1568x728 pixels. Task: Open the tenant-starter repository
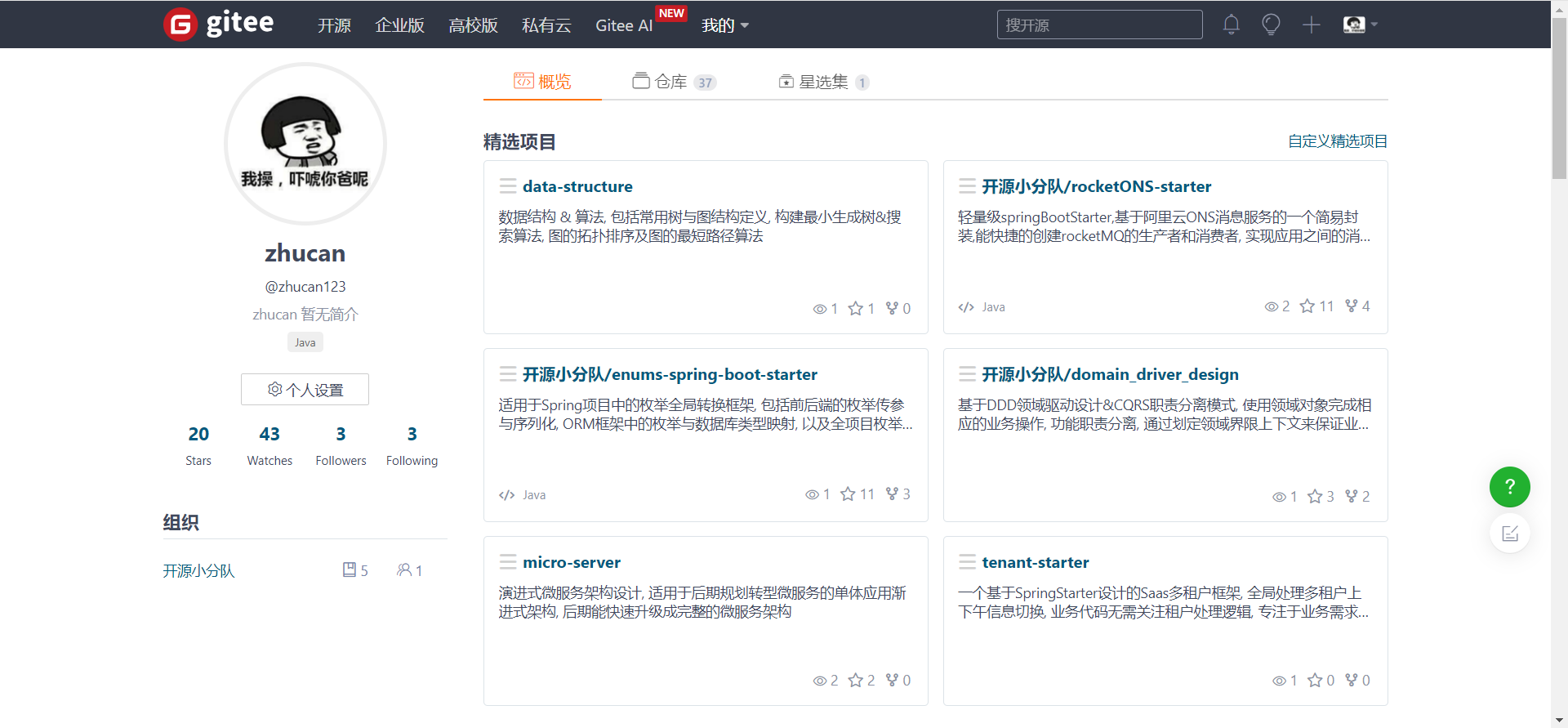[x=1036, y=562]
